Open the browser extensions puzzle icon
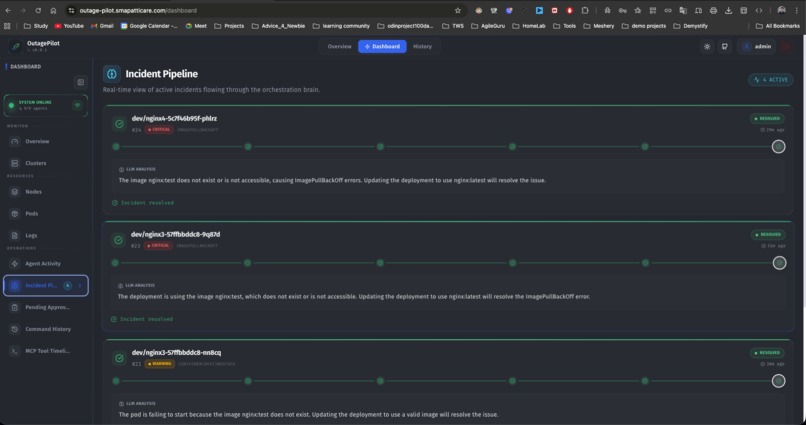 [x=585, y=10]
